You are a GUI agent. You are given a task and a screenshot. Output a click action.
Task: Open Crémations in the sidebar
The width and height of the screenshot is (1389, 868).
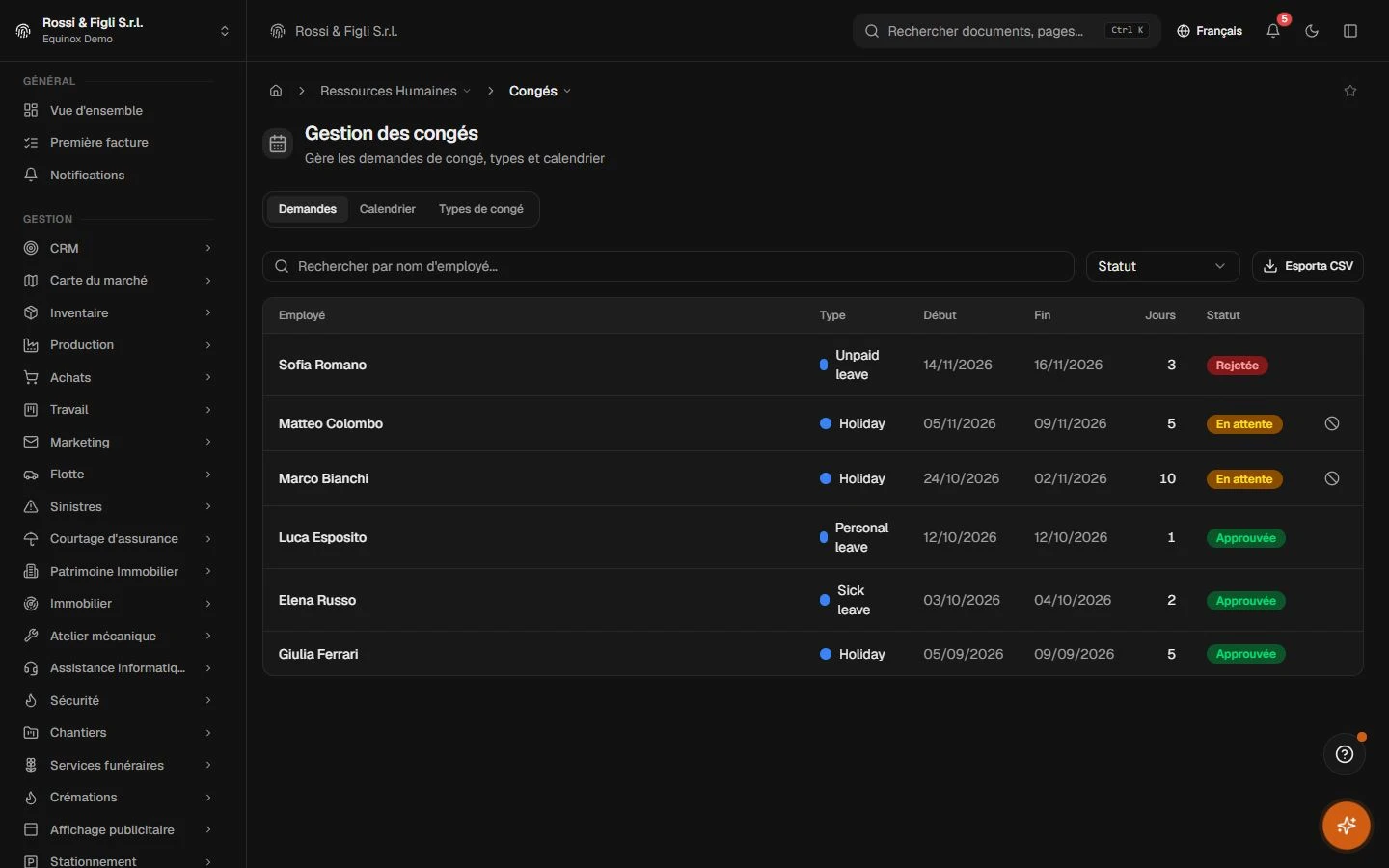pos(118,798)
